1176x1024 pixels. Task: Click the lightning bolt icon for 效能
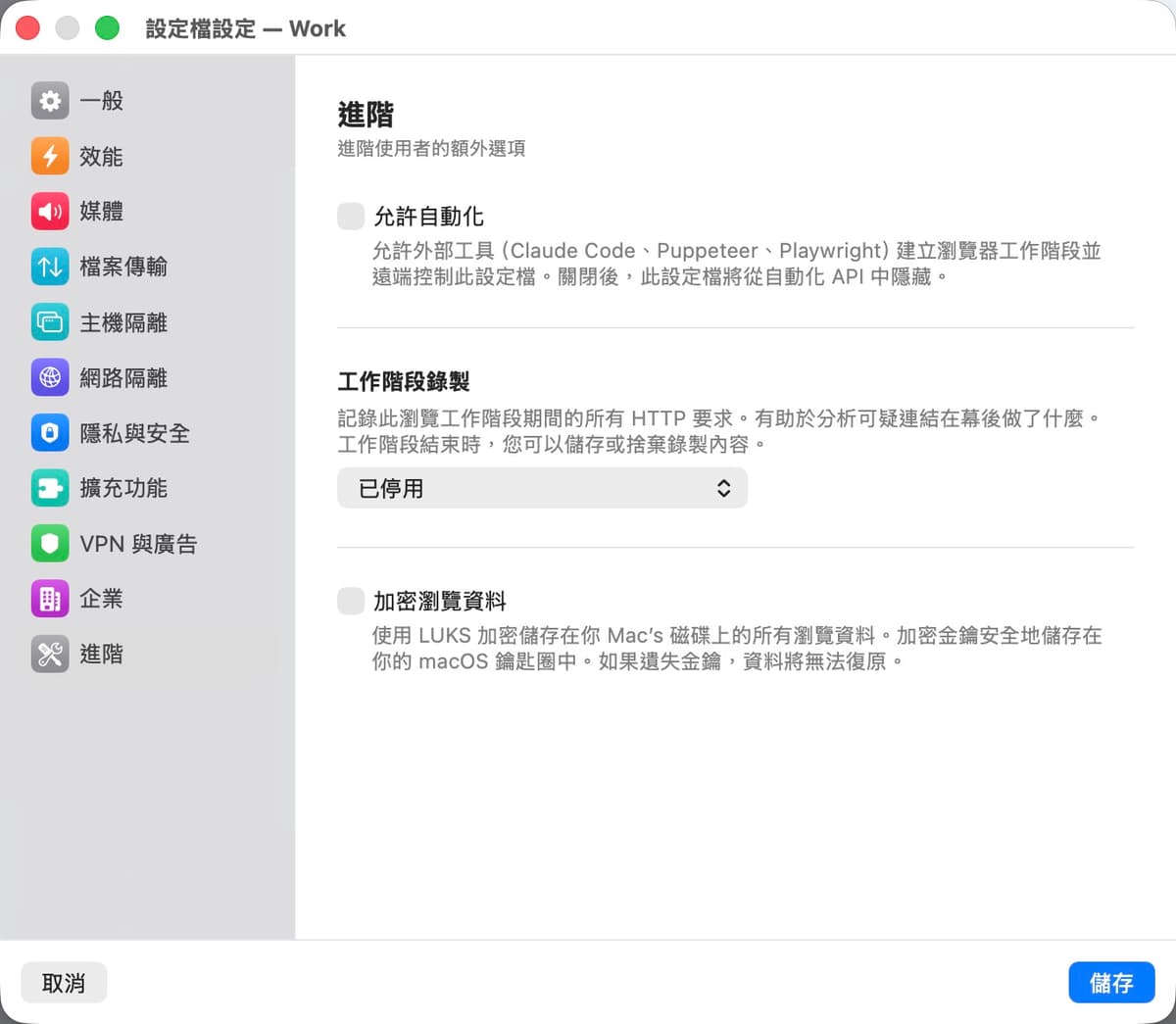[50, 156]
